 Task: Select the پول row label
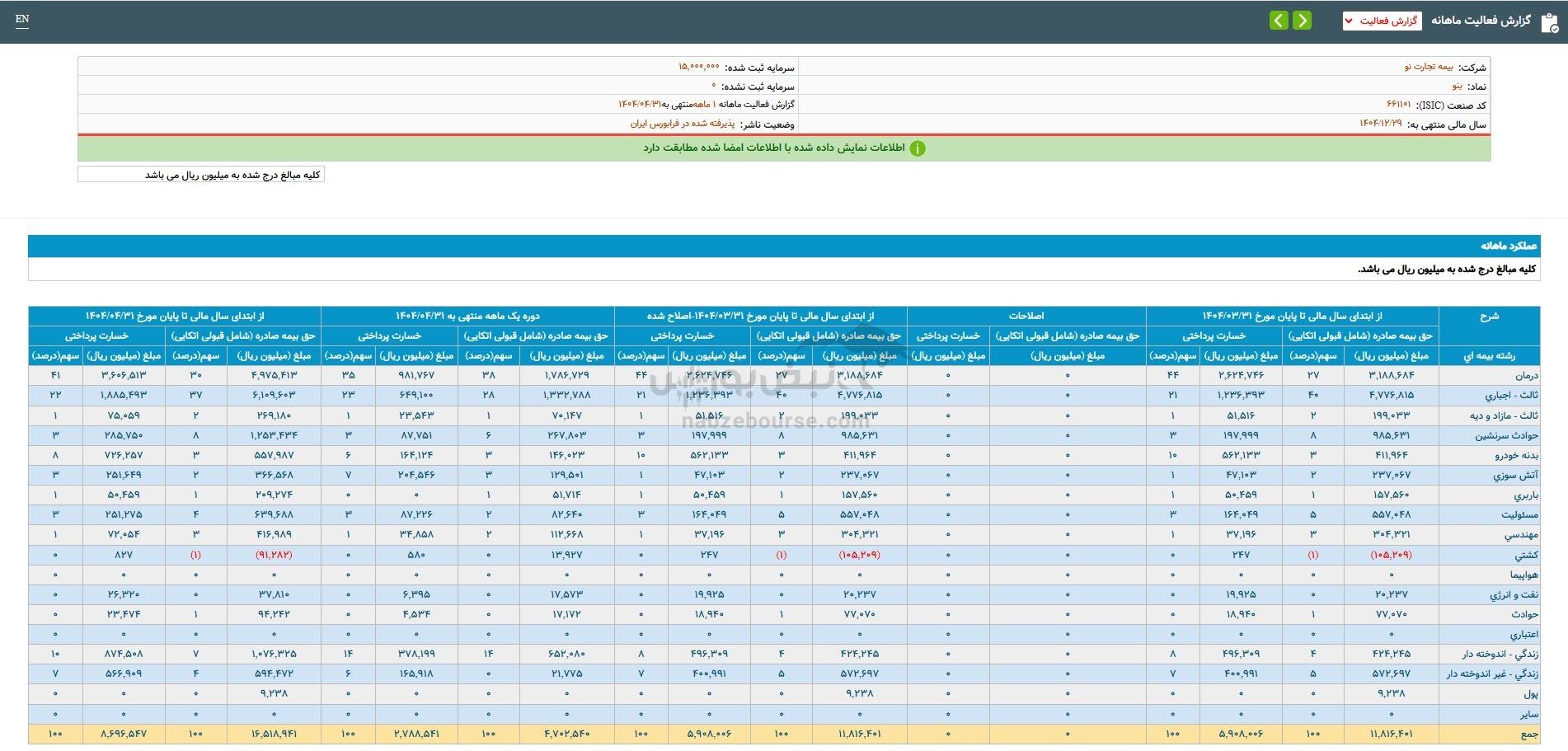click(1531, 694)
